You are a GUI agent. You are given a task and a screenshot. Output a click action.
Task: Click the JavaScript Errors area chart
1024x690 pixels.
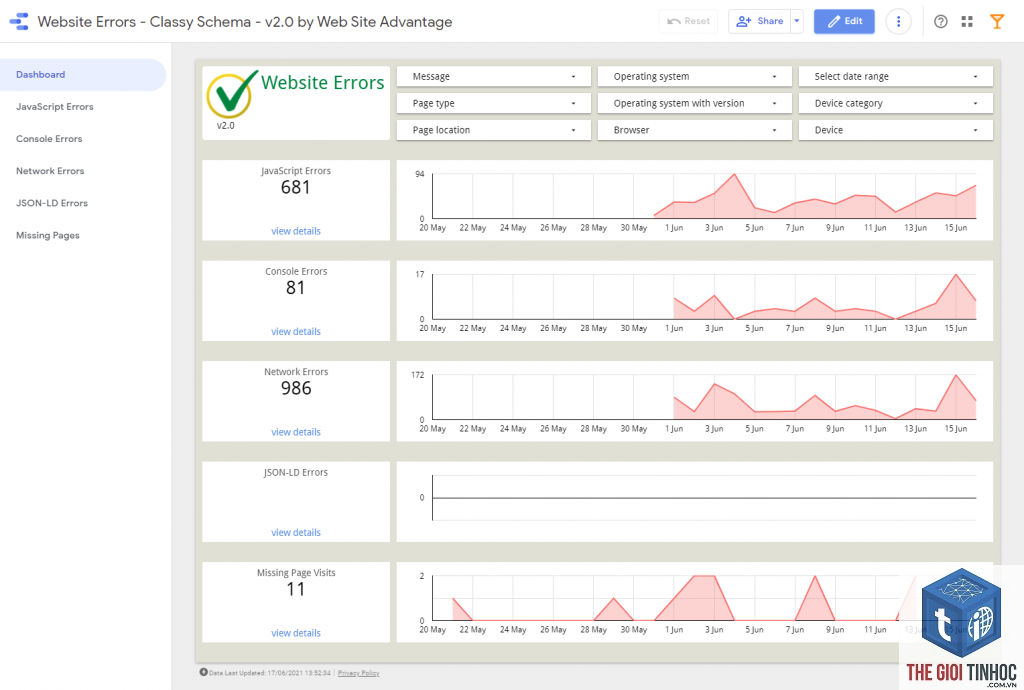(695, 200)
